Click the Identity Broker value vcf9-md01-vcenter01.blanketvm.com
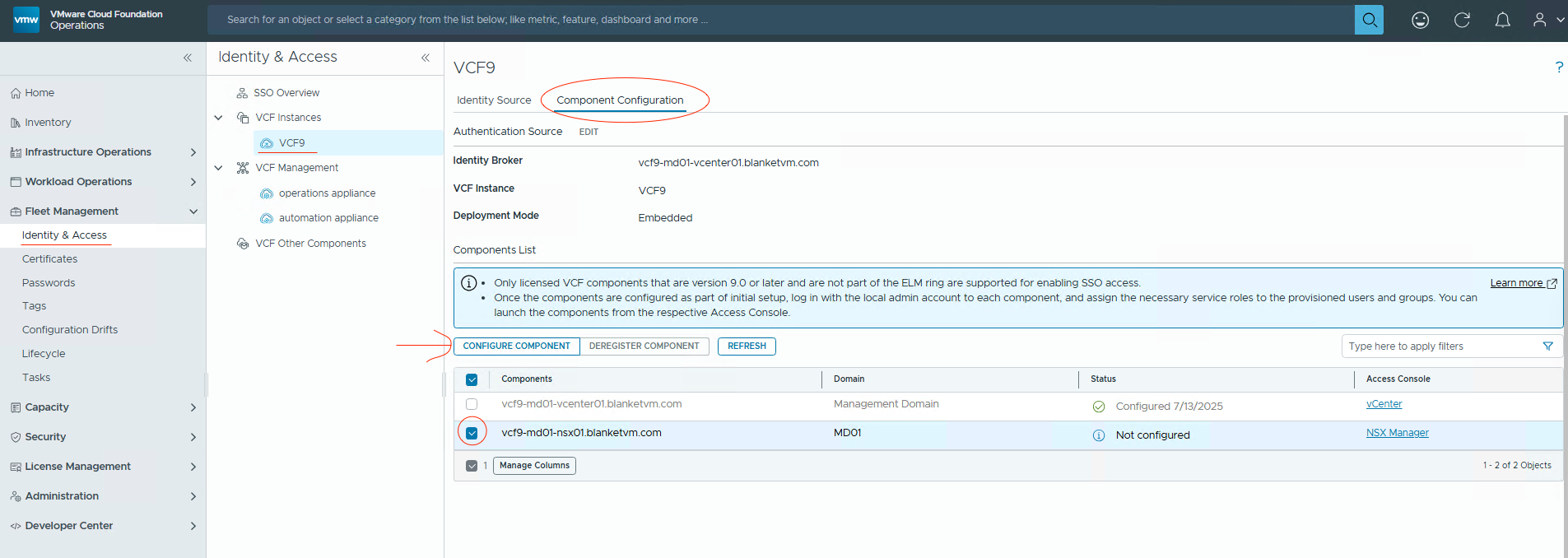 point(728,163)
